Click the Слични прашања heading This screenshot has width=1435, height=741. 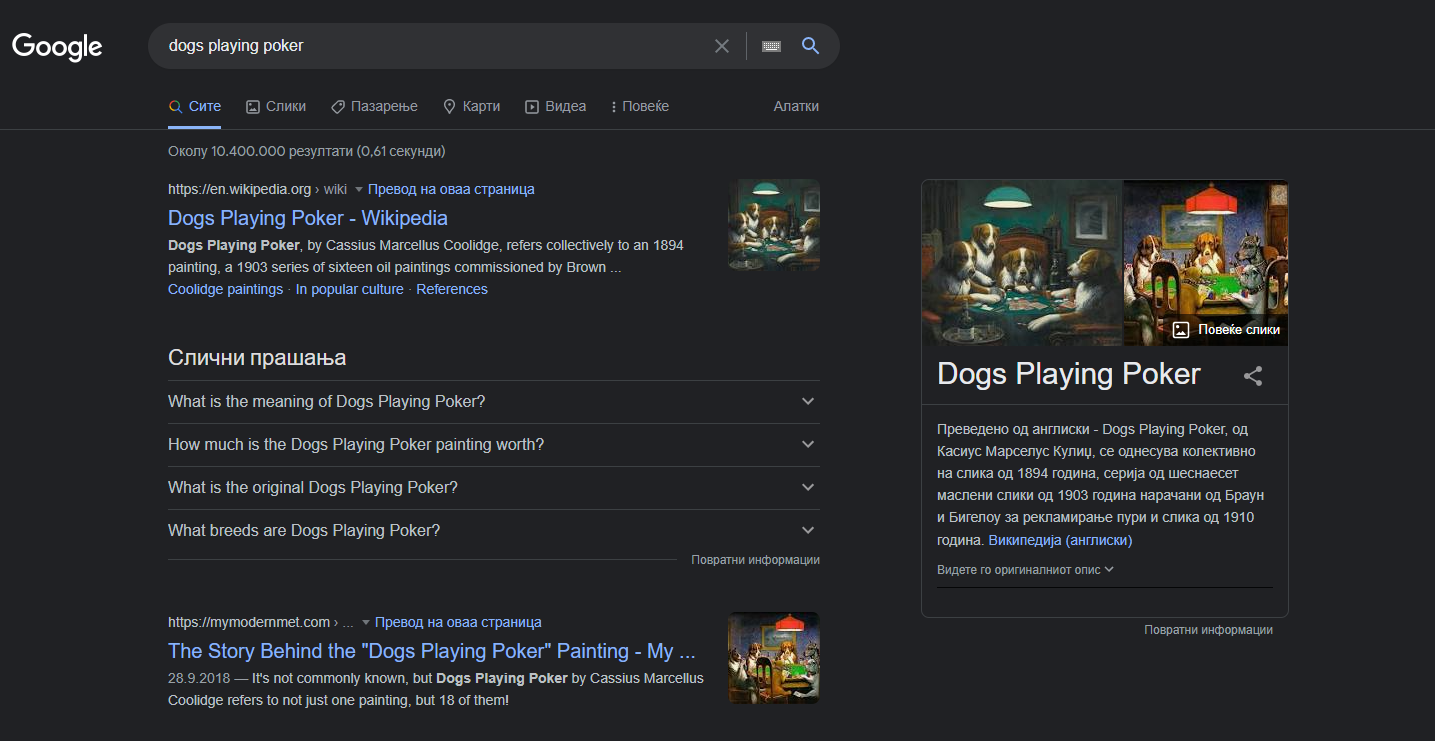click(257, 358)
